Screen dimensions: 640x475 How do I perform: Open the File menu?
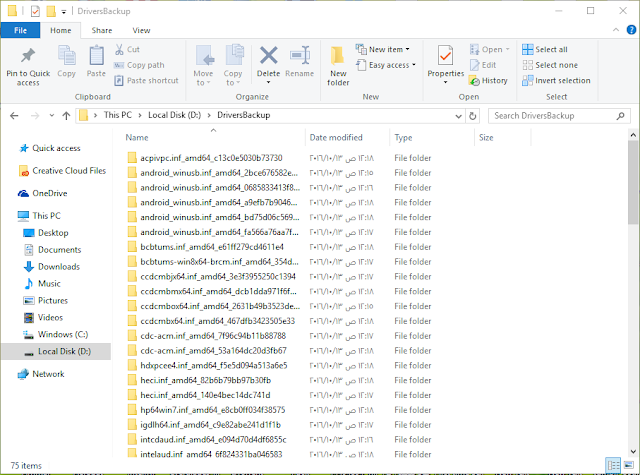[20, 30]
